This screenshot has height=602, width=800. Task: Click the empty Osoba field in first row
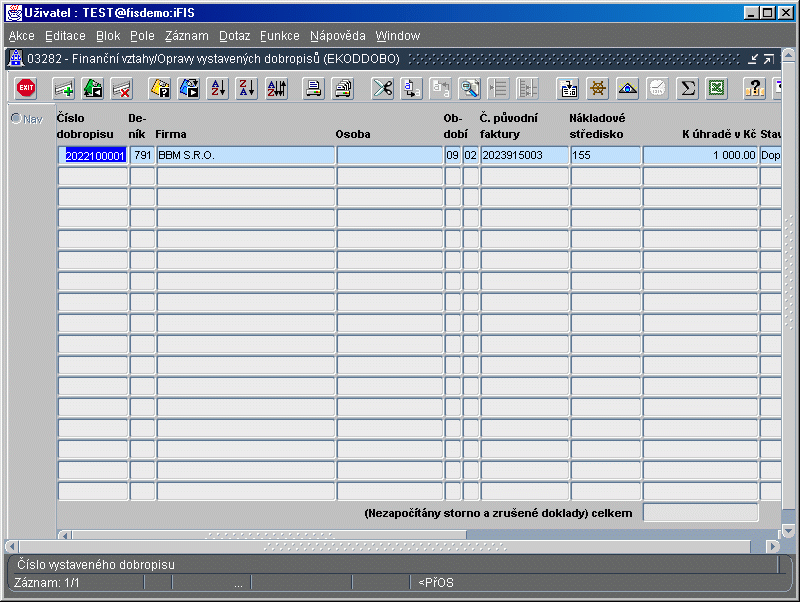click(x=390, y=155)
